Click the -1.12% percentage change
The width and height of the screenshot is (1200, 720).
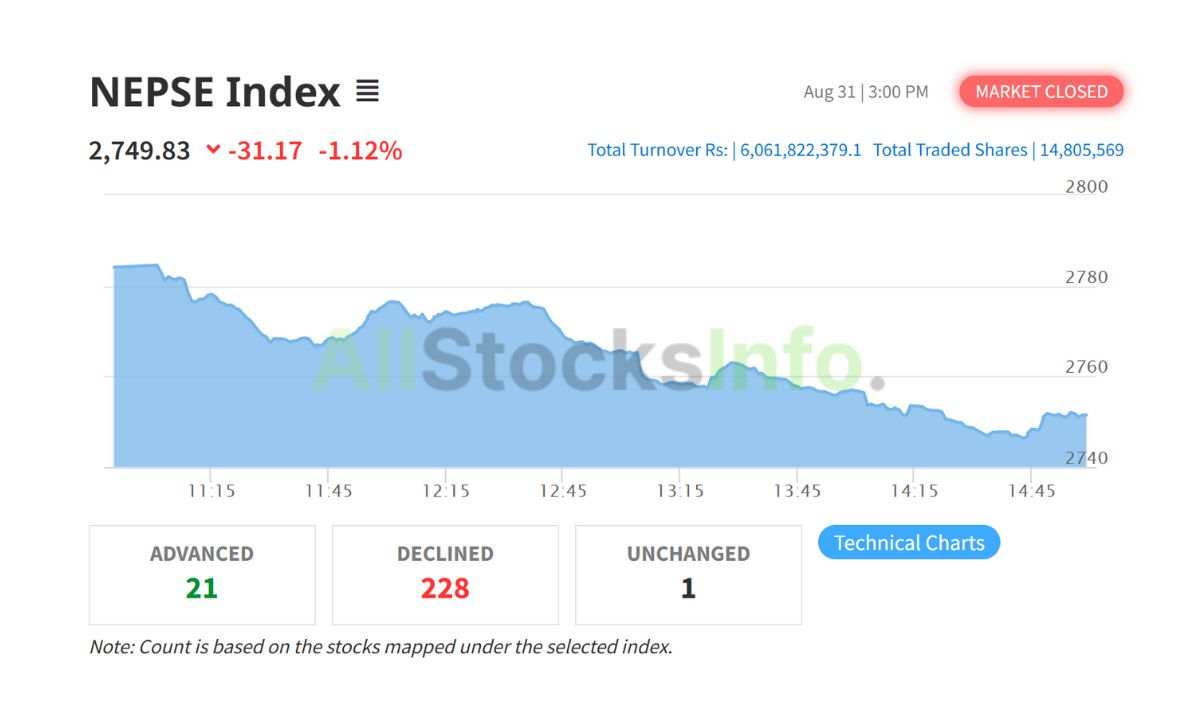(361, 150)
